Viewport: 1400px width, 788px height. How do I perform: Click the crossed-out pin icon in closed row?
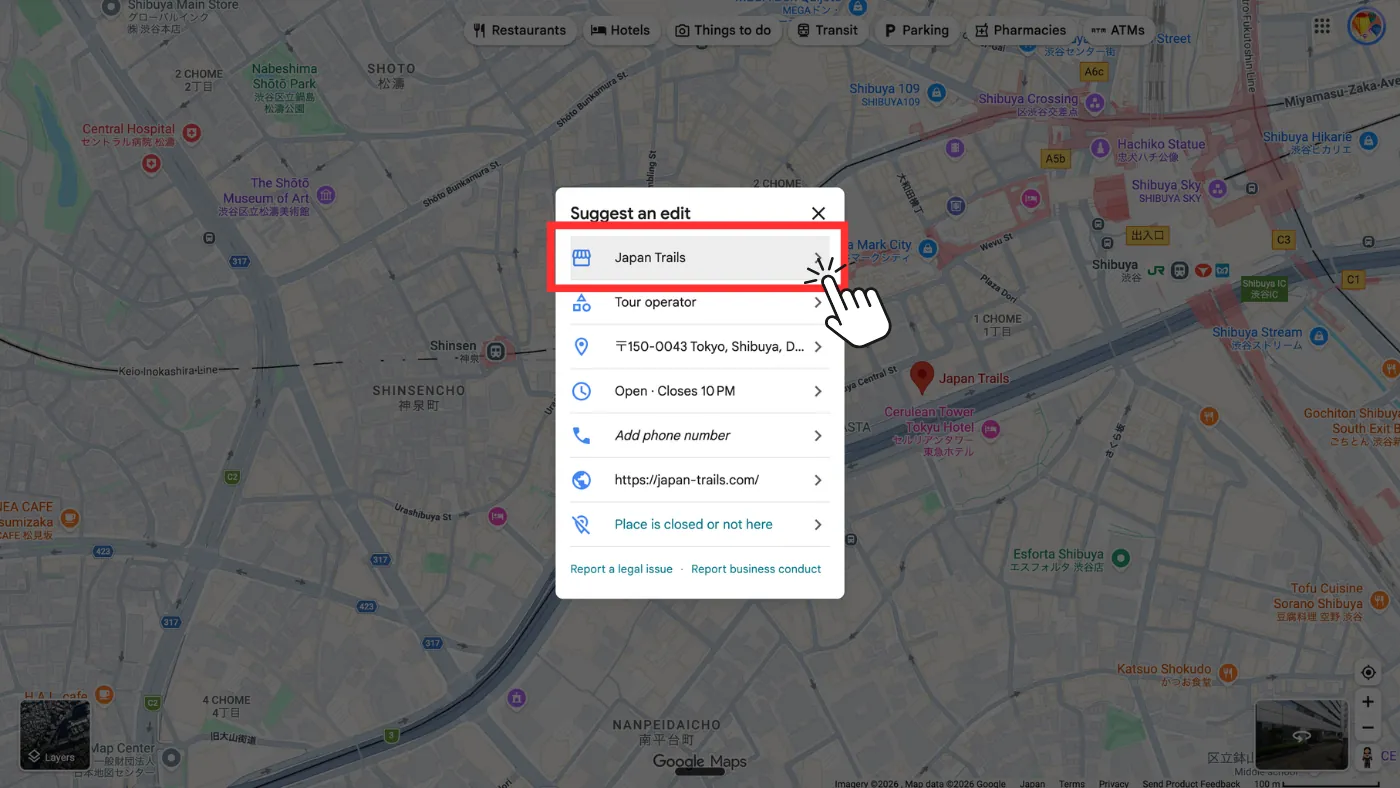click(581, 524)
